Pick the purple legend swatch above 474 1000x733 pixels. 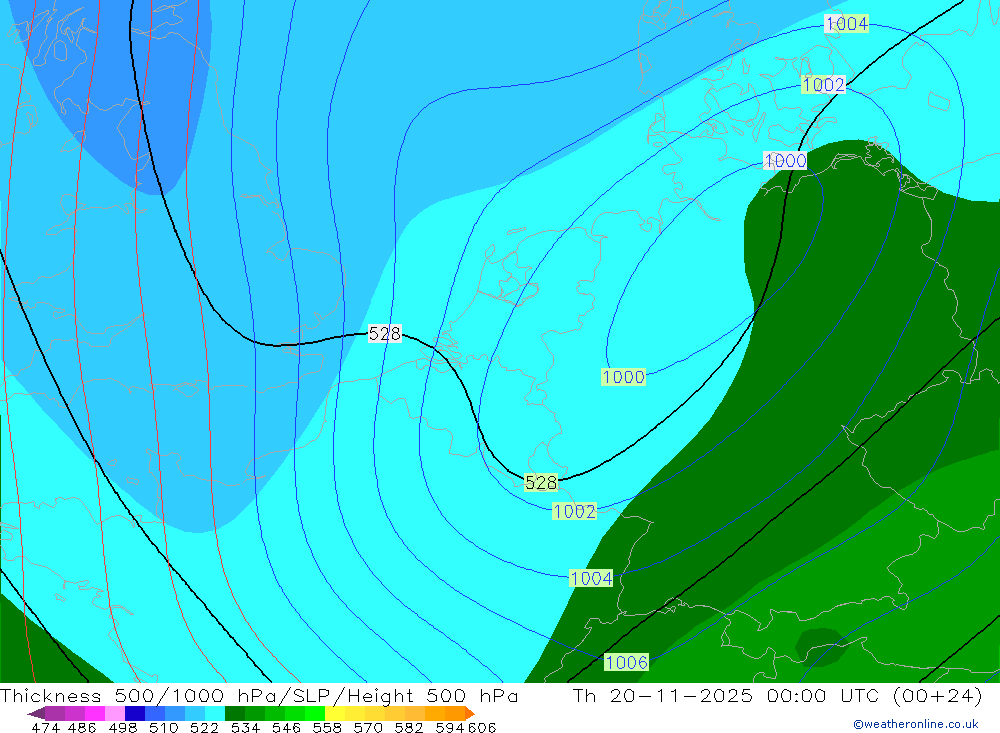[x=55, y=714]
